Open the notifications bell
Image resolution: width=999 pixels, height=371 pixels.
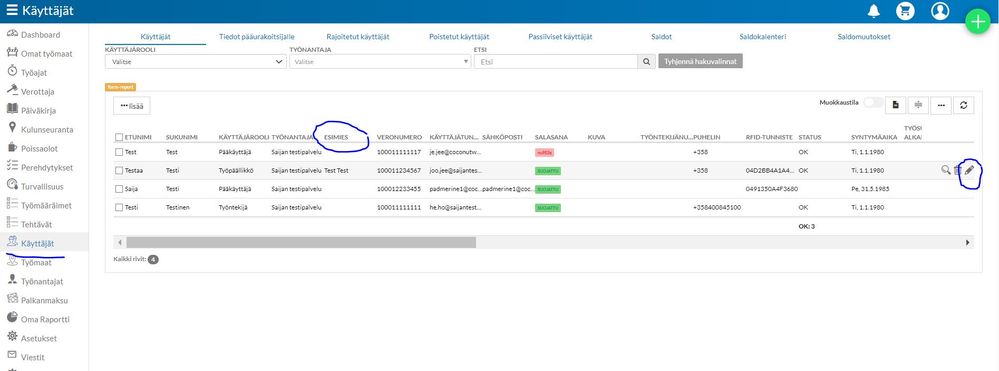(873, 11)
